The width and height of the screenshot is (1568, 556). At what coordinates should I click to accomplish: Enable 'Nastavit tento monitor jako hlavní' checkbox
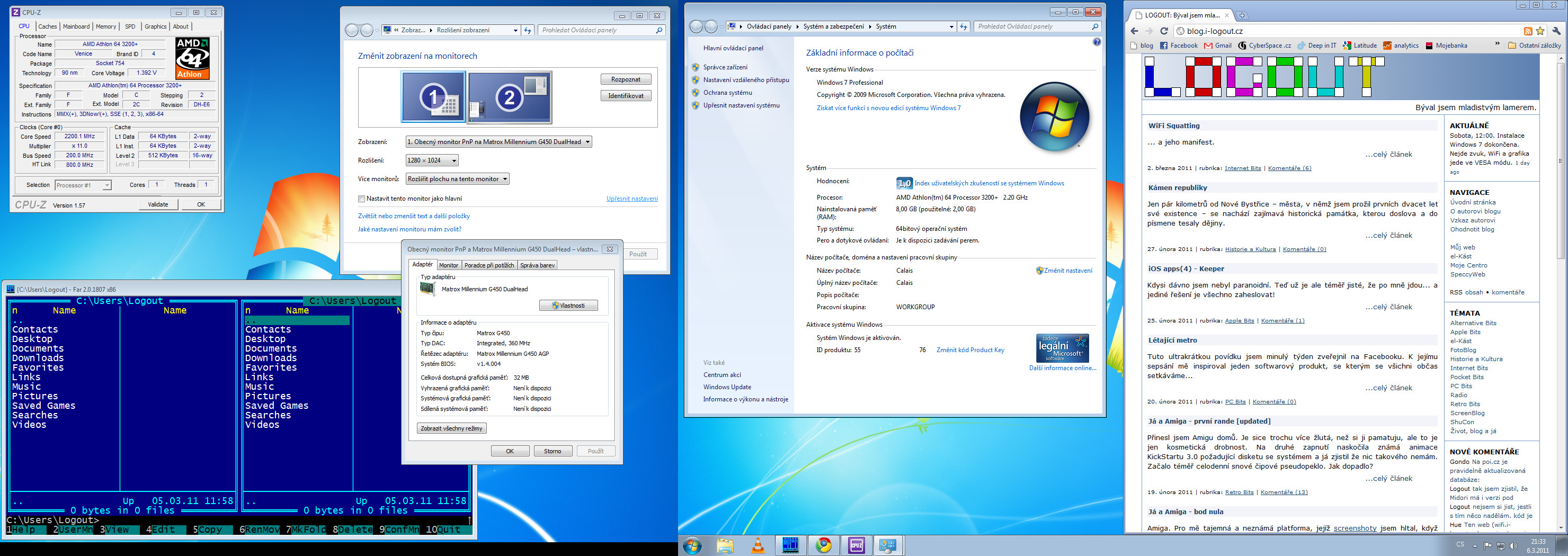click(362, 199)
